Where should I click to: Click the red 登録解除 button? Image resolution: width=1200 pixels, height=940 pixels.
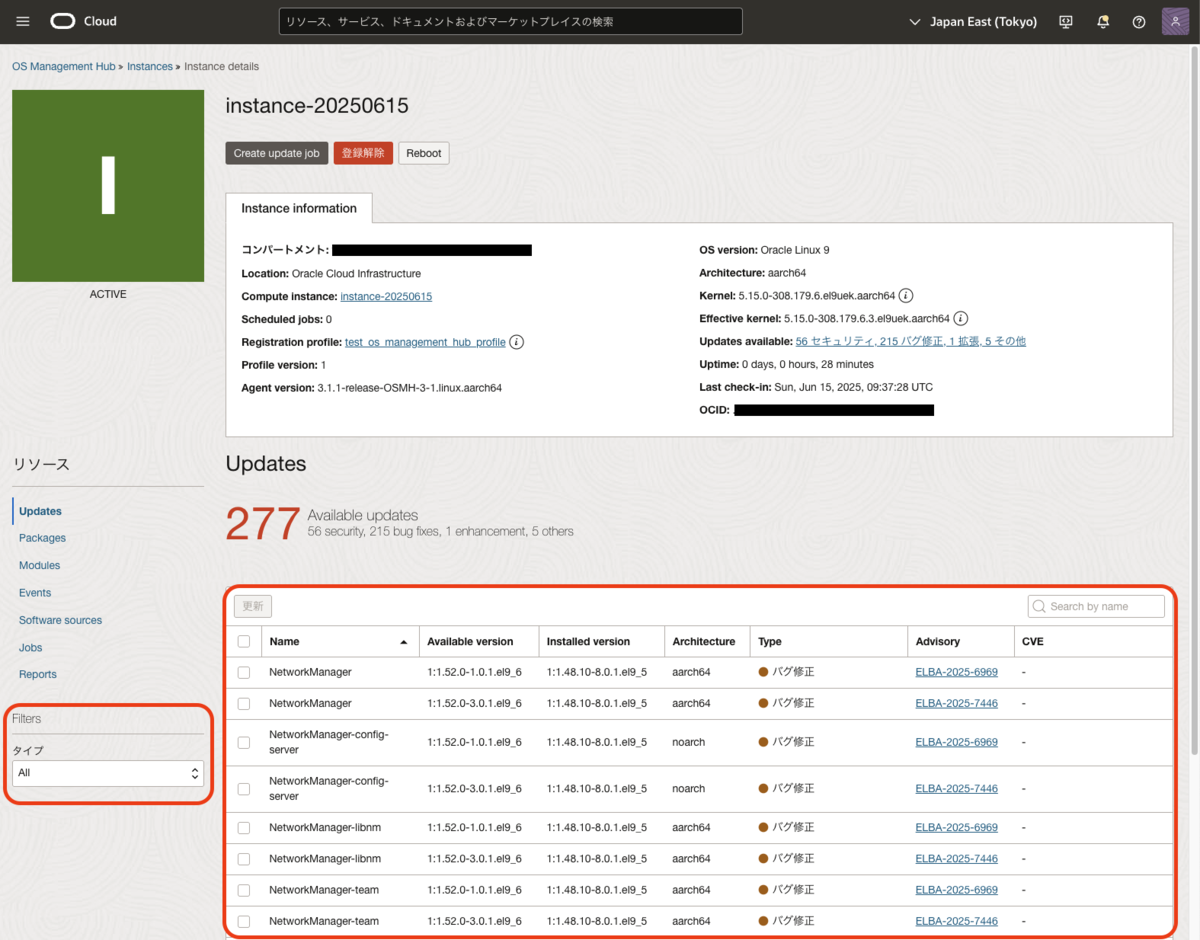(x=363, y=153)
